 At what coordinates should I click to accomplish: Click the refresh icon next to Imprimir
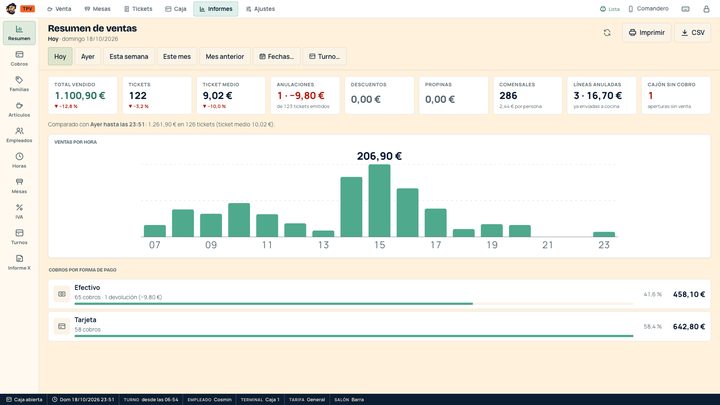(607, 33)
